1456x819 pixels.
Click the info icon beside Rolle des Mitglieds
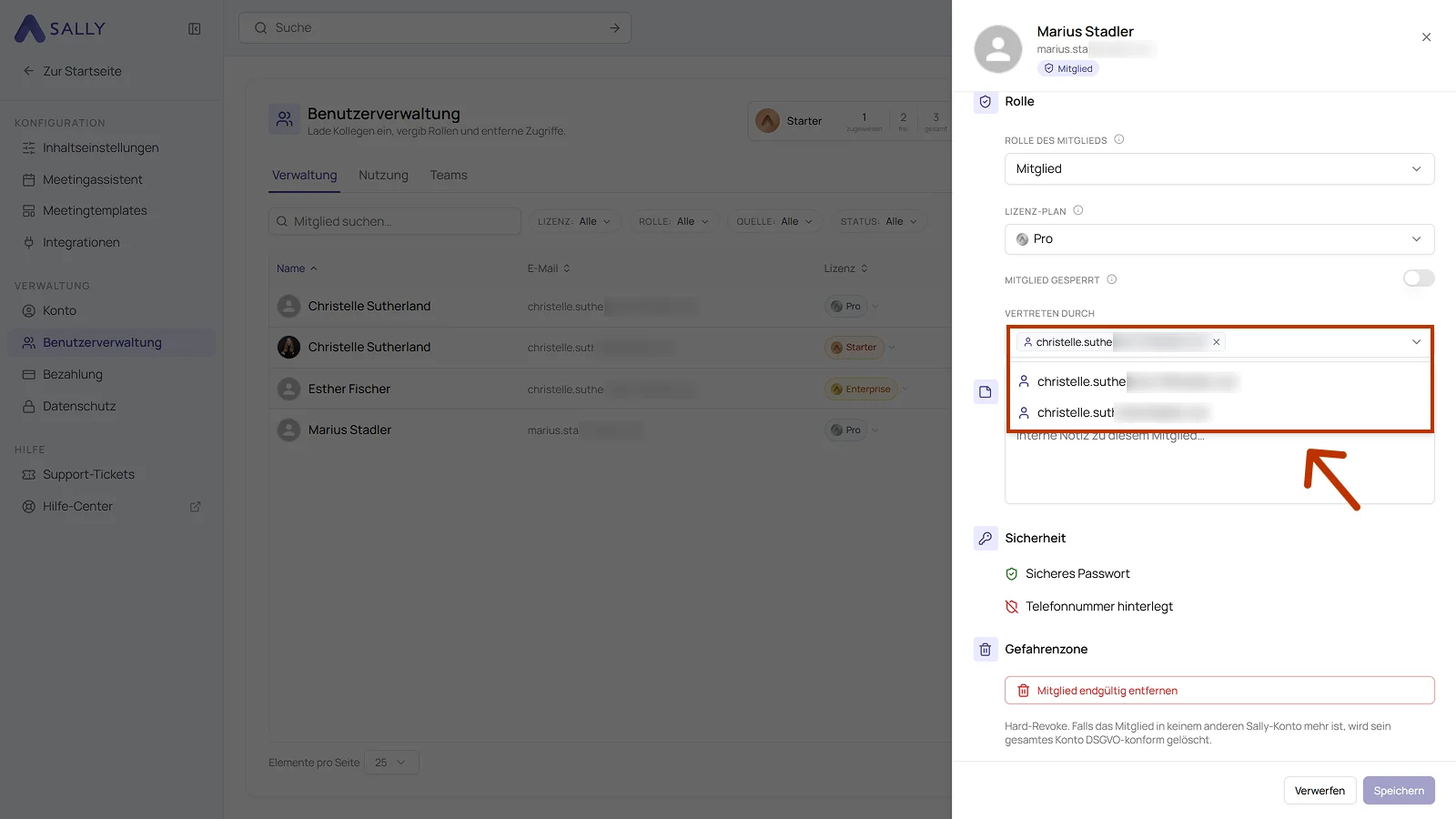point(1119,139)
